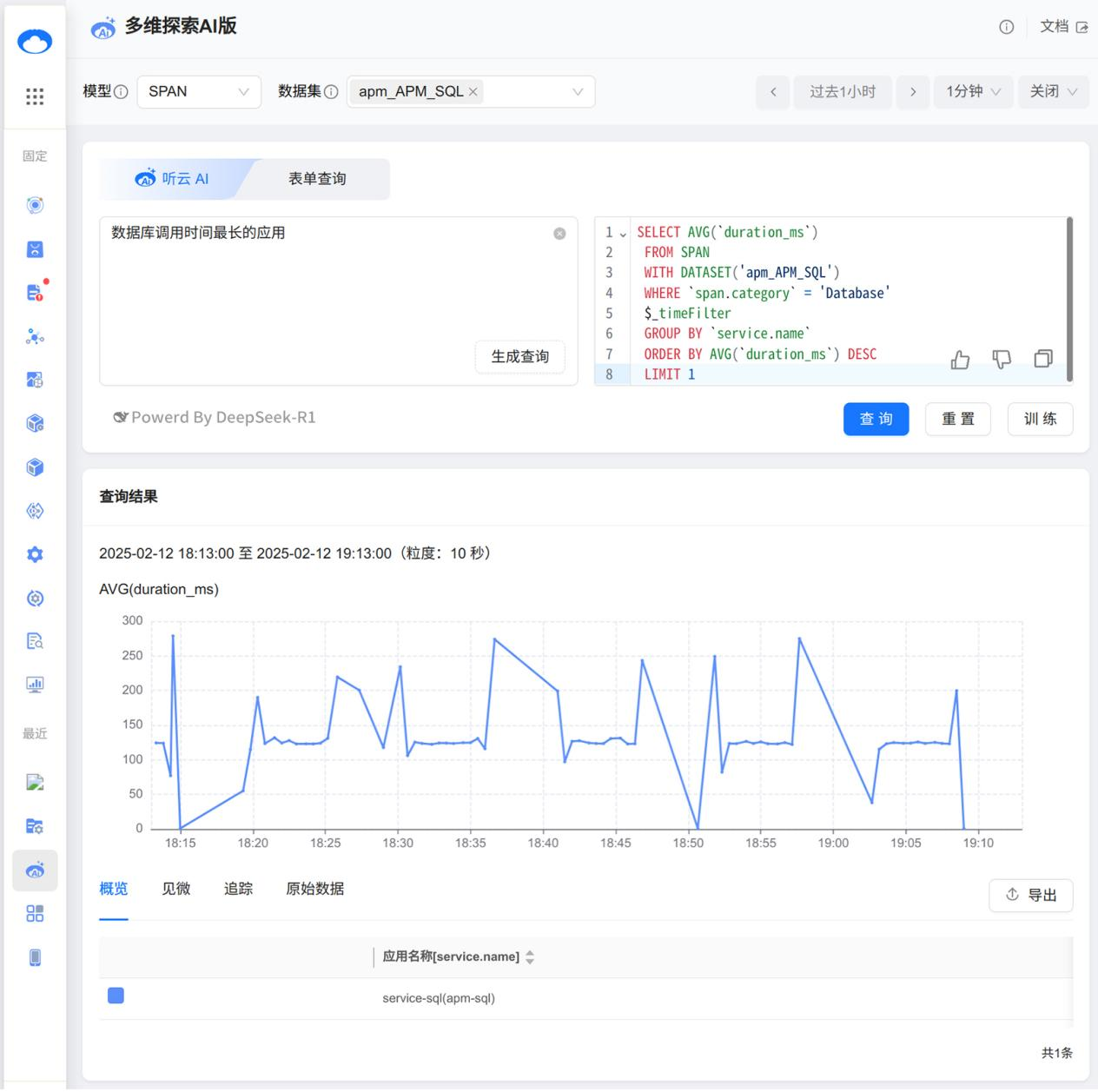Screen dimensions: 1098x1092
Task: Open the SPAN model dropdown
Action: pos(199,91)
